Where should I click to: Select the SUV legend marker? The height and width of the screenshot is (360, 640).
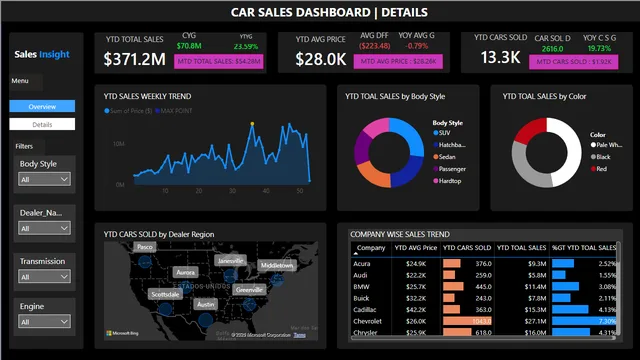coord(436,133)
